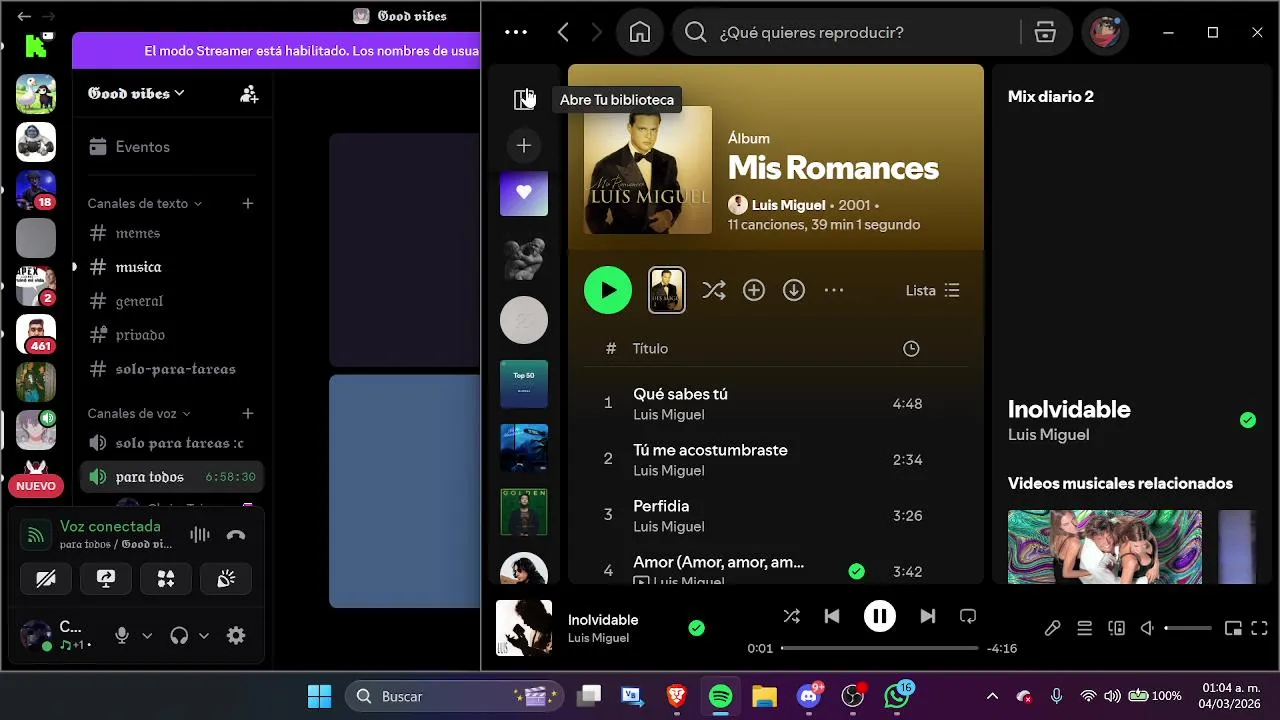
Task: Open the playback queue icon
Action: [1084, 628]
